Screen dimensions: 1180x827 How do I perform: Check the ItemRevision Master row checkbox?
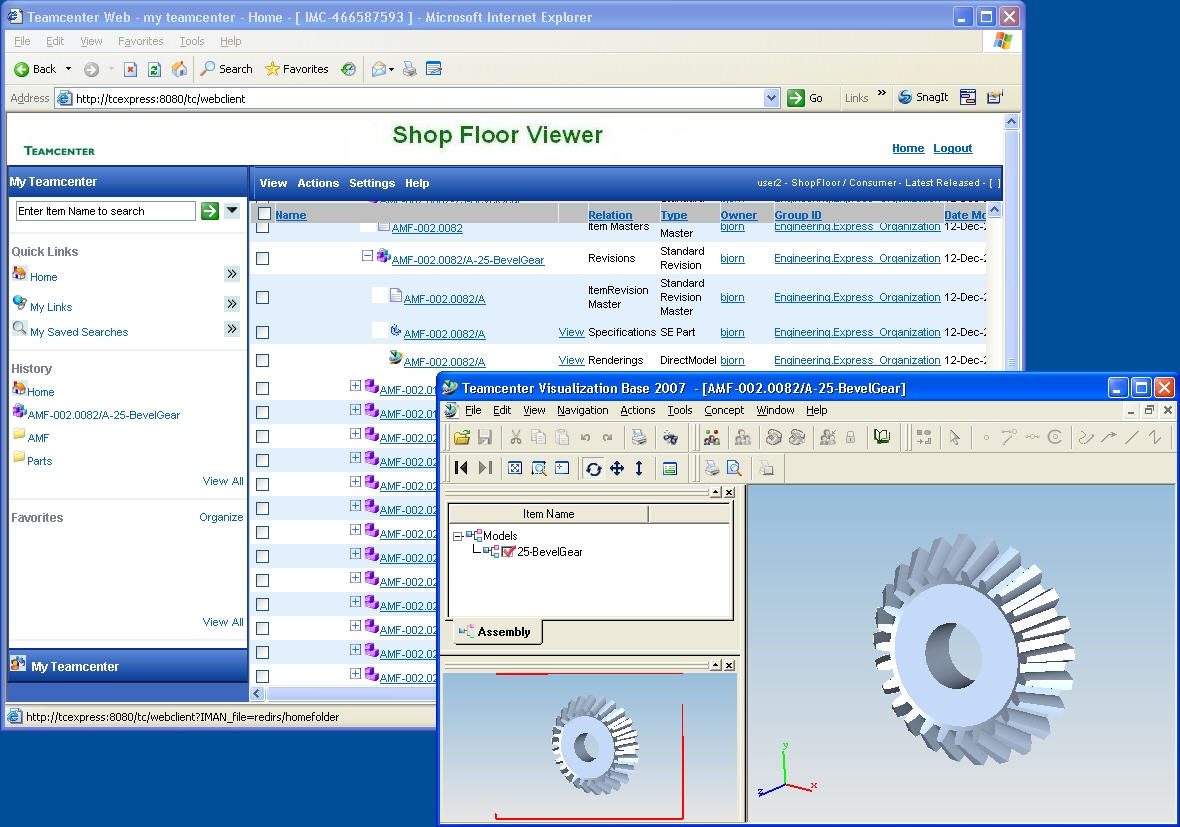263,297
